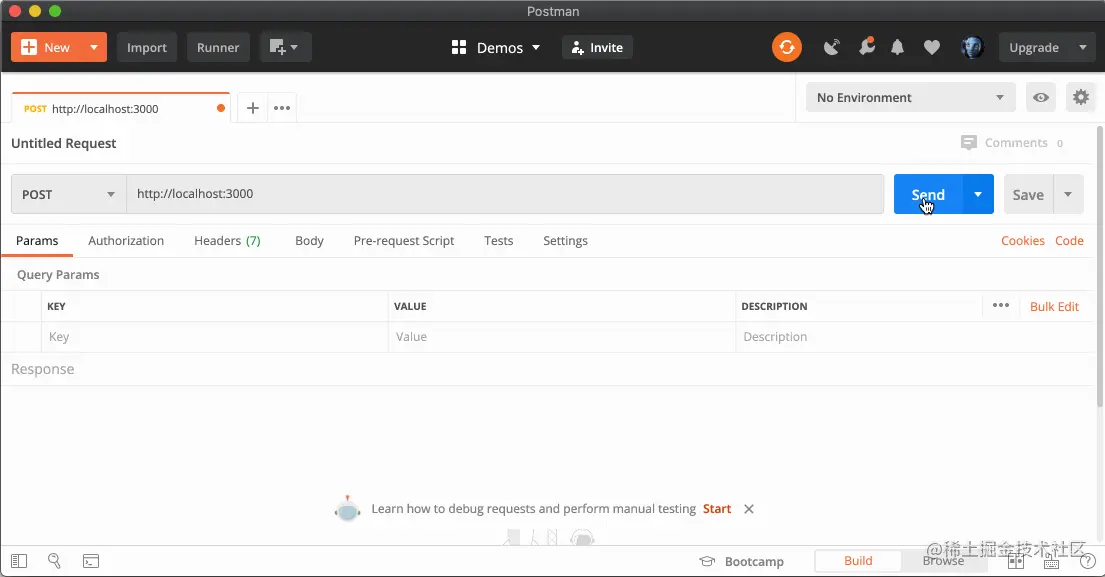Click the orange sync icon
The height and width of the screenshot is (577, 1105).
tap(786, 47)
